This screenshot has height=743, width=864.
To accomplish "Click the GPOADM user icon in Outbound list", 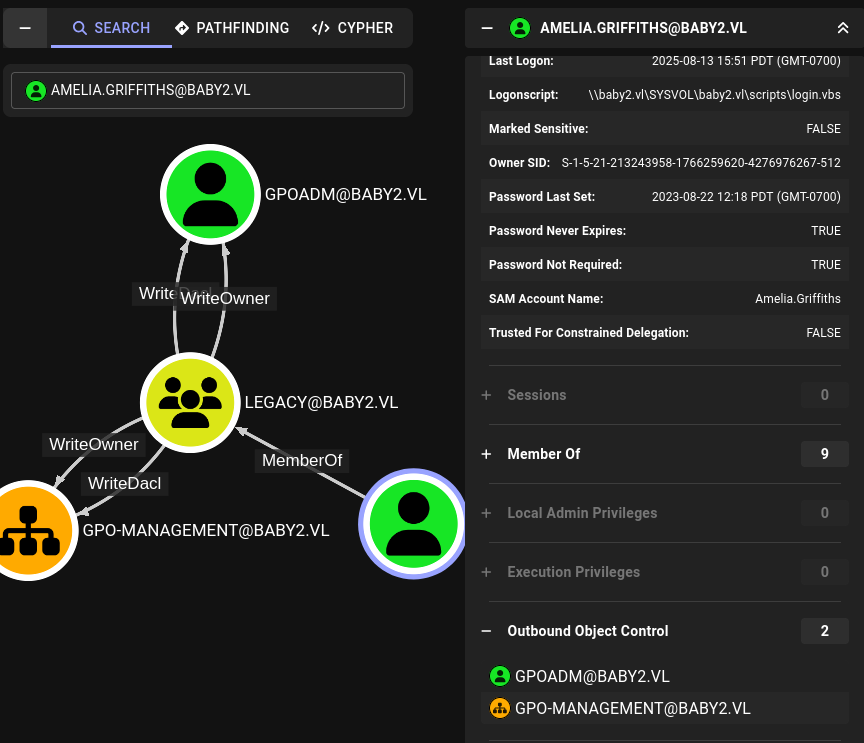I will [500, 676].
